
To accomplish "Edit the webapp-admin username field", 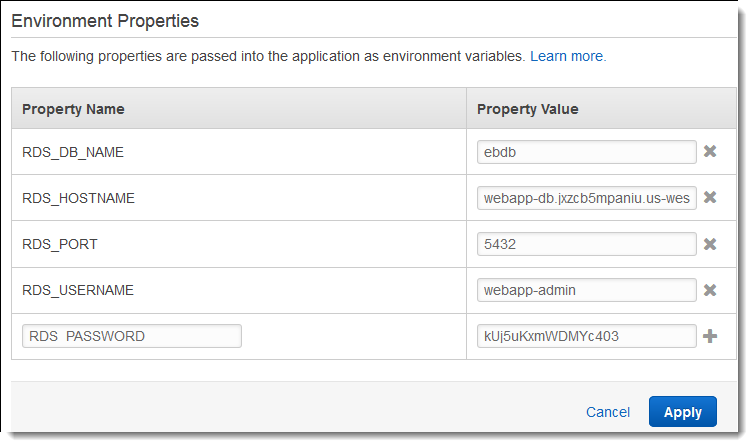I will coord(587,290).
